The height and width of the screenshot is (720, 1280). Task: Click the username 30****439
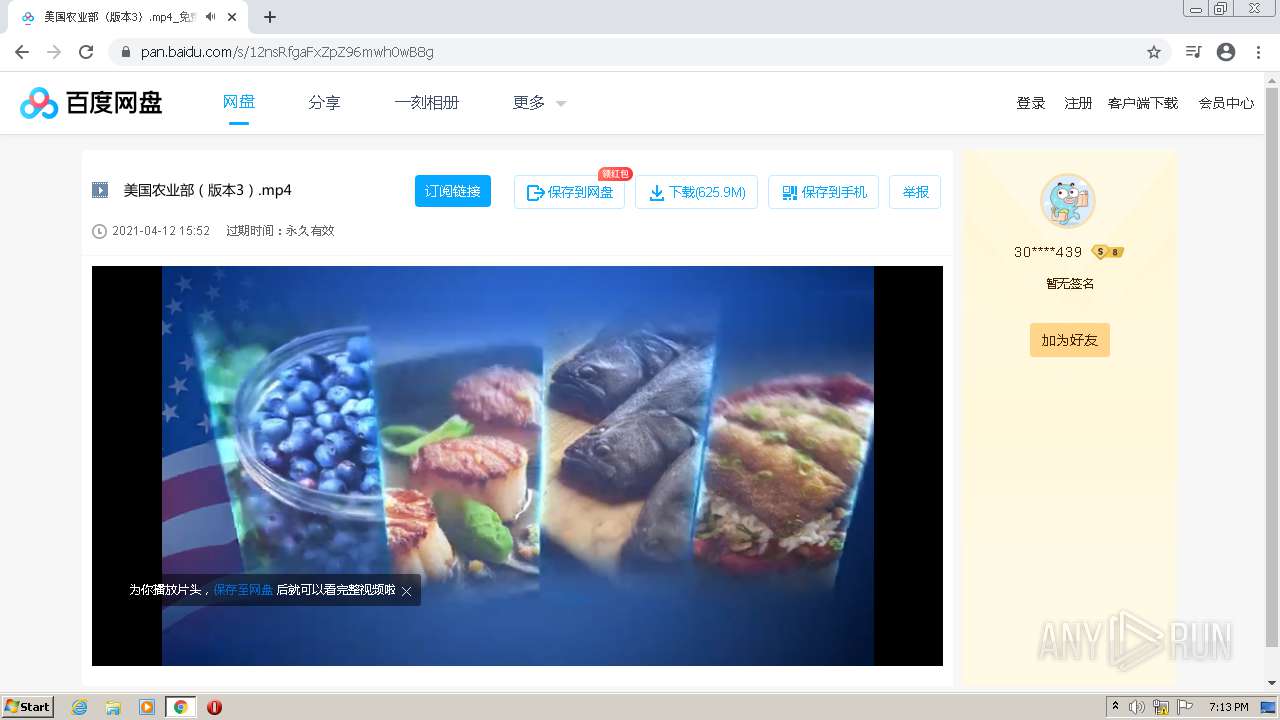tap(1048, 252)
